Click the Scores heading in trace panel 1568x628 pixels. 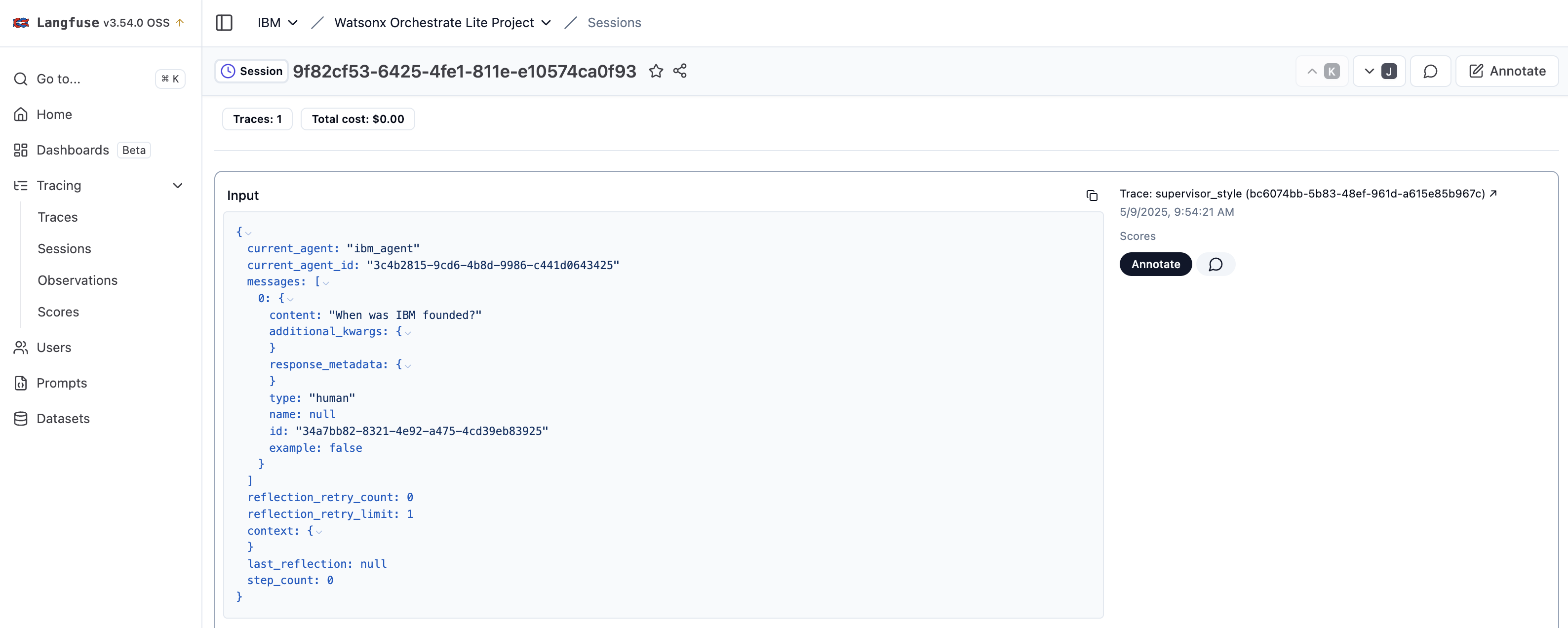(x=1137, y=236)
